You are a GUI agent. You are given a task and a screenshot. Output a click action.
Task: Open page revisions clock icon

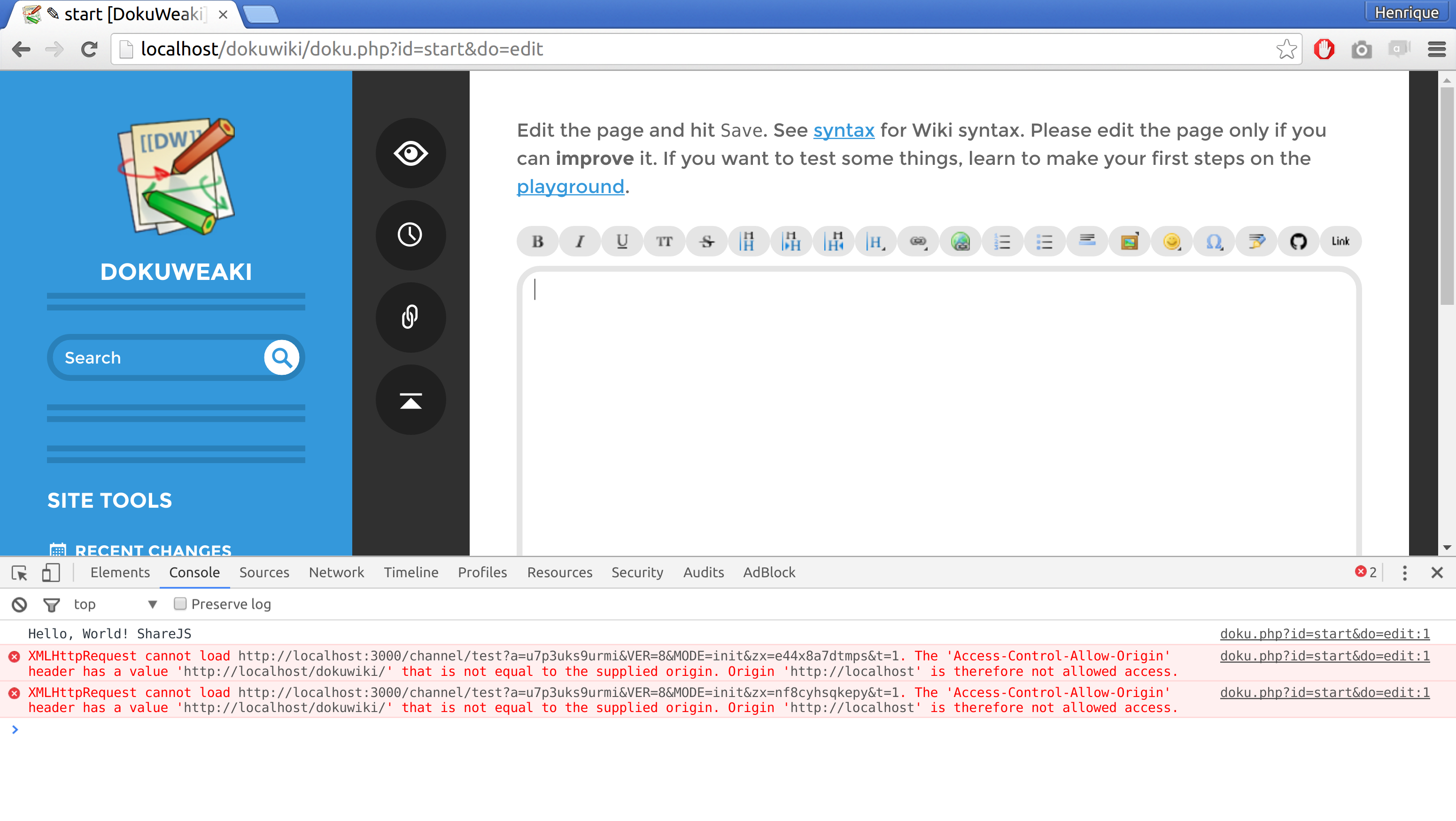click(410, 235)
